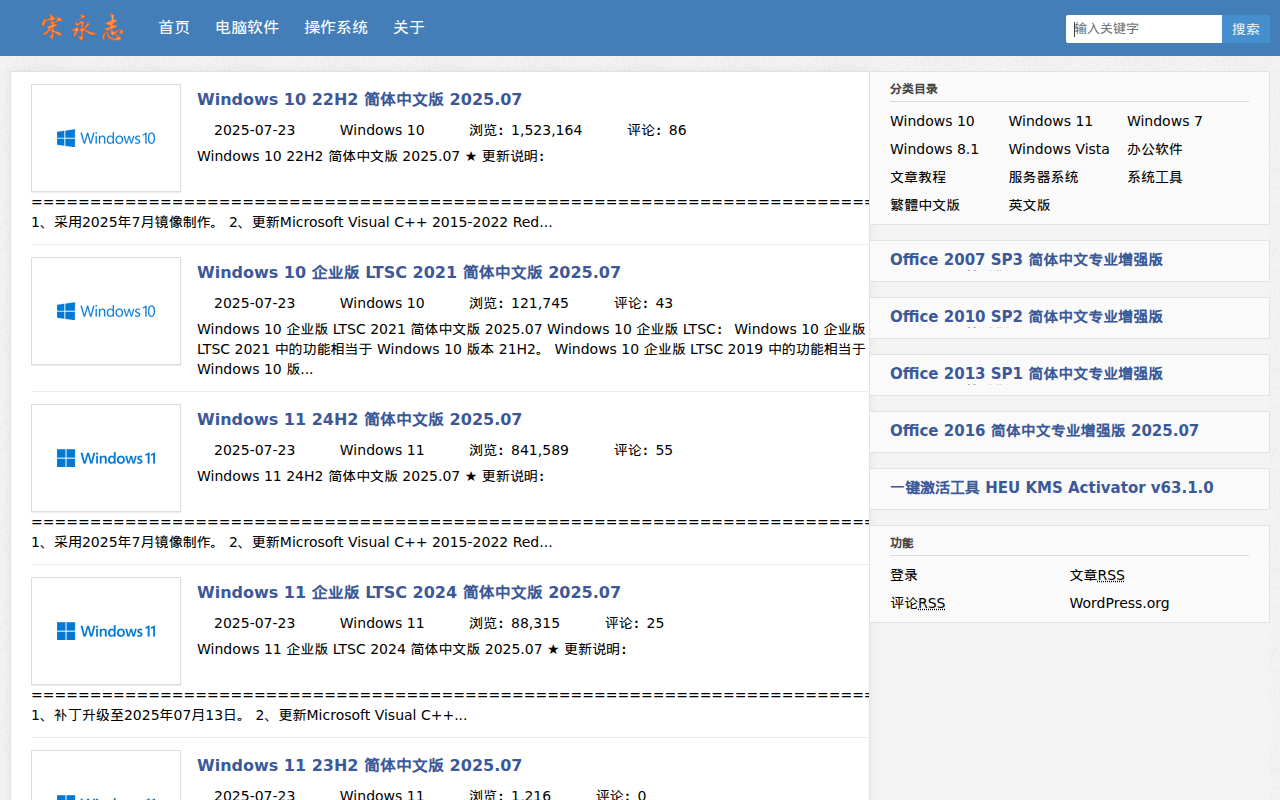
Task: Click Windows 11 category under 24H2 post
Action: coord(382,450)
